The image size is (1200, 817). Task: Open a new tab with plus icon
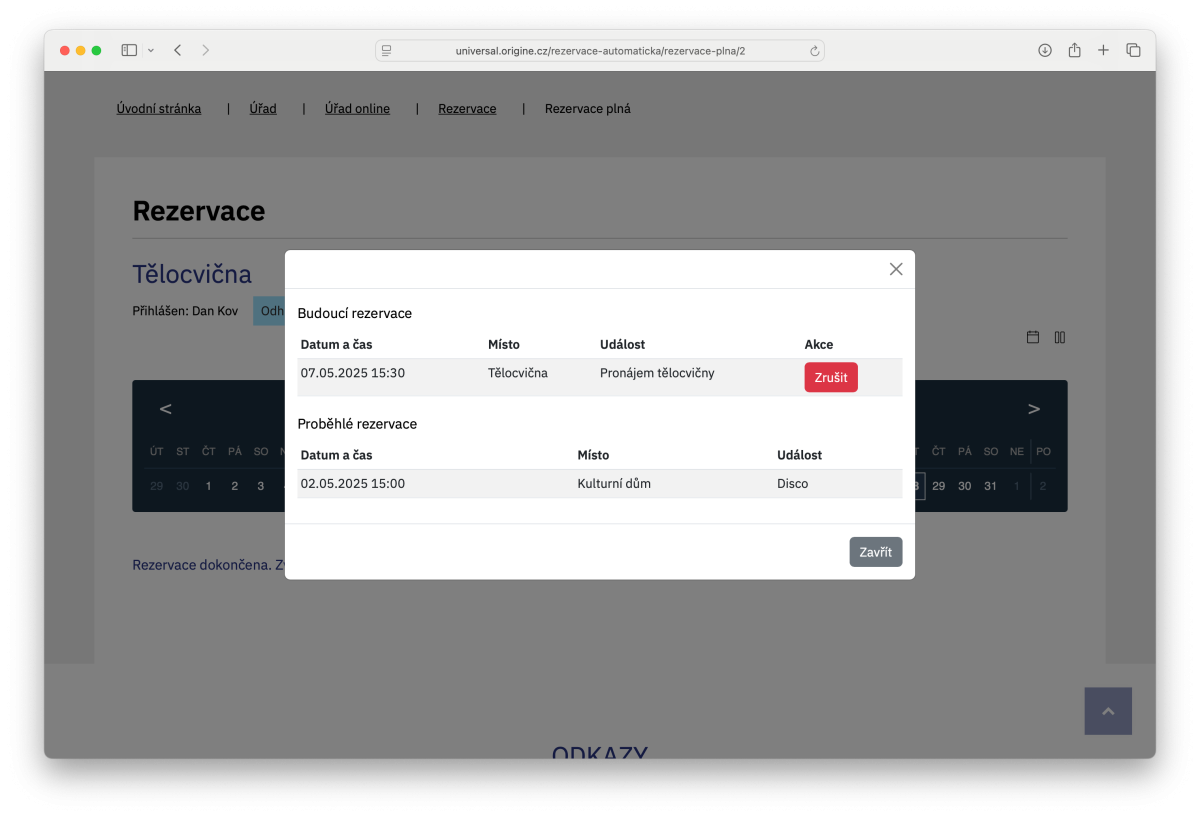coord(1103,50)
